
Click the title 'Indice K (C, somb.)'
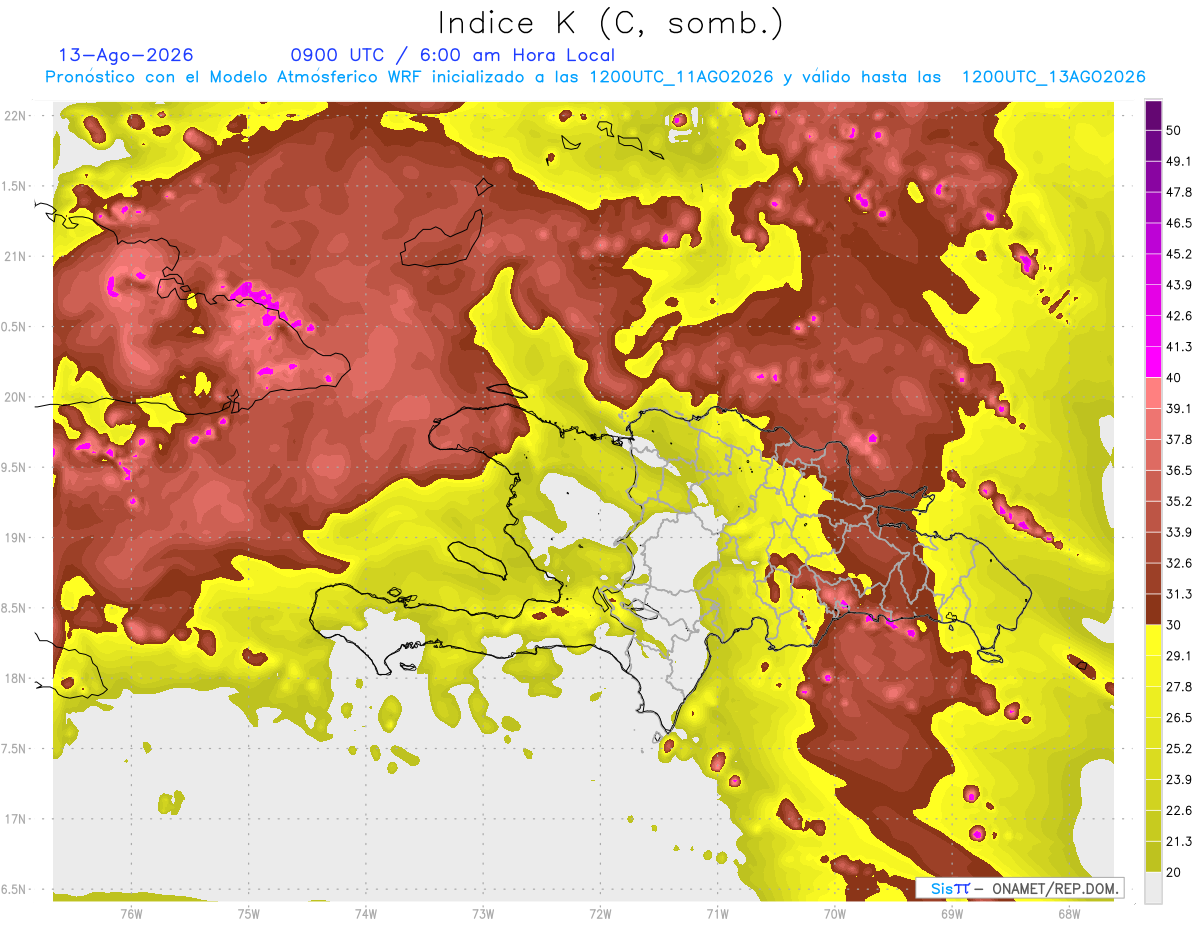610,23
